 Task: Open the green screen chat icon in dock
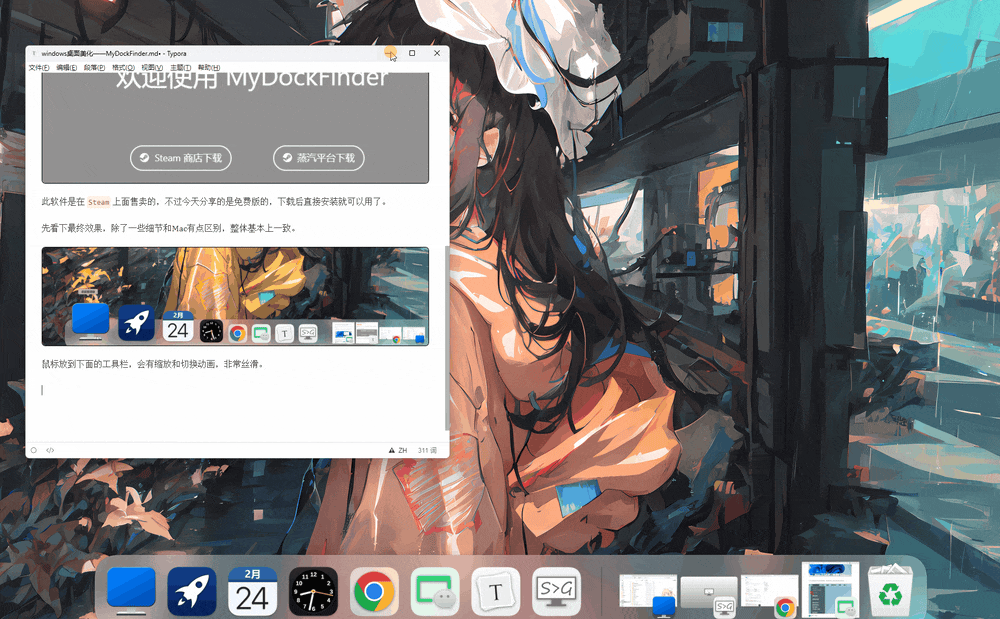(x=435, y=591)
